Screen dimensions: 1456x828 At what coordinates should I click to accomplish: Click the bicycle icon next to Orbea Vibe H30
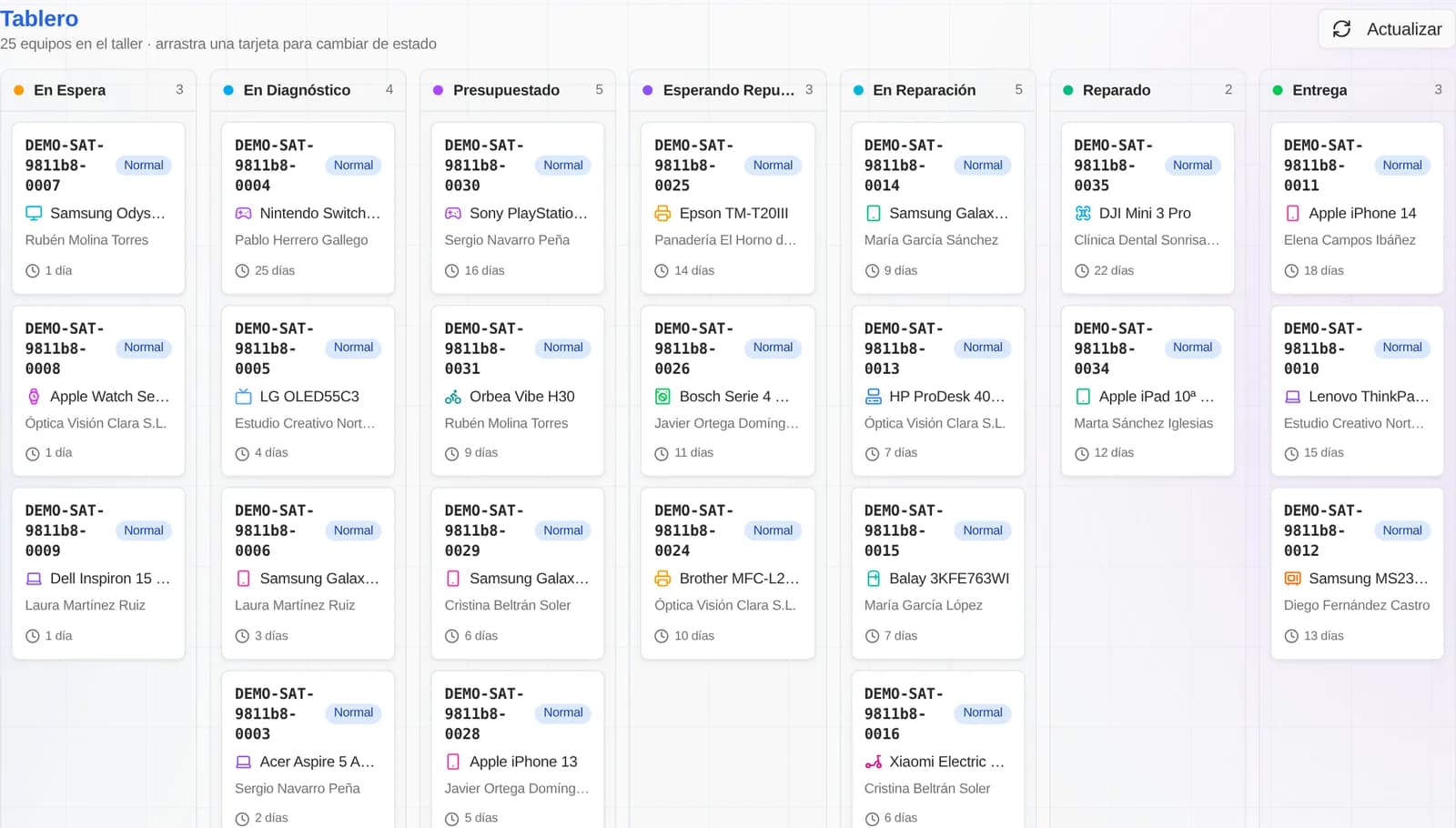(x=453, y=397)
